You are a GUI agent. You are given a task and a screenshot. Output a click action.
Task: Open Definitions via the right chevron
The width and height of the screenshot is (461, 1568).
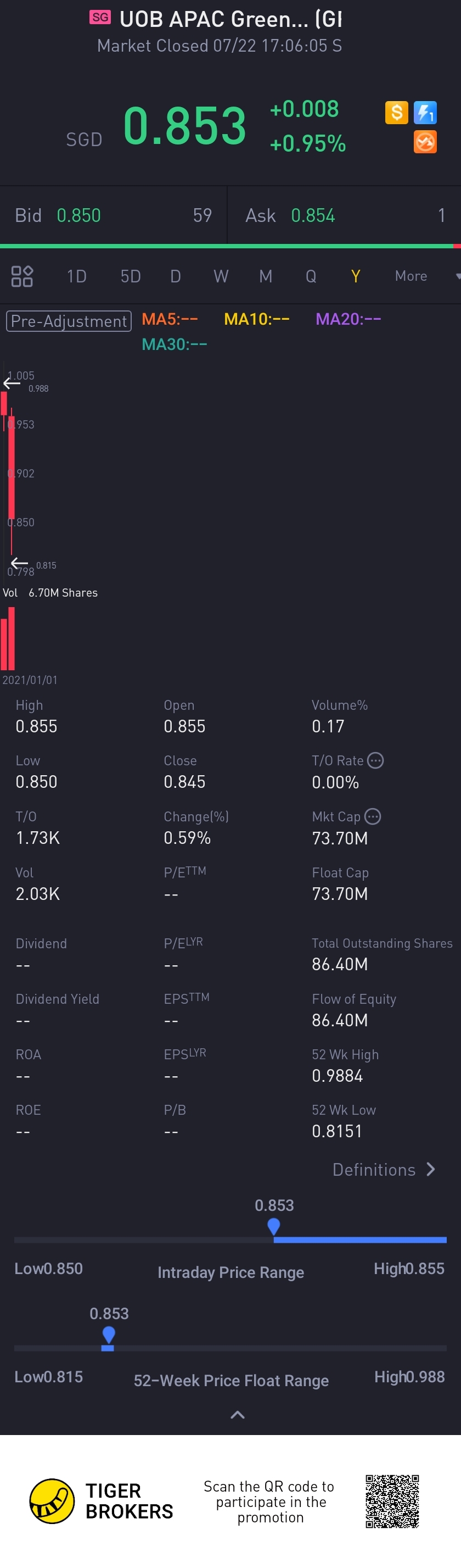click(x=431, y=1169)
